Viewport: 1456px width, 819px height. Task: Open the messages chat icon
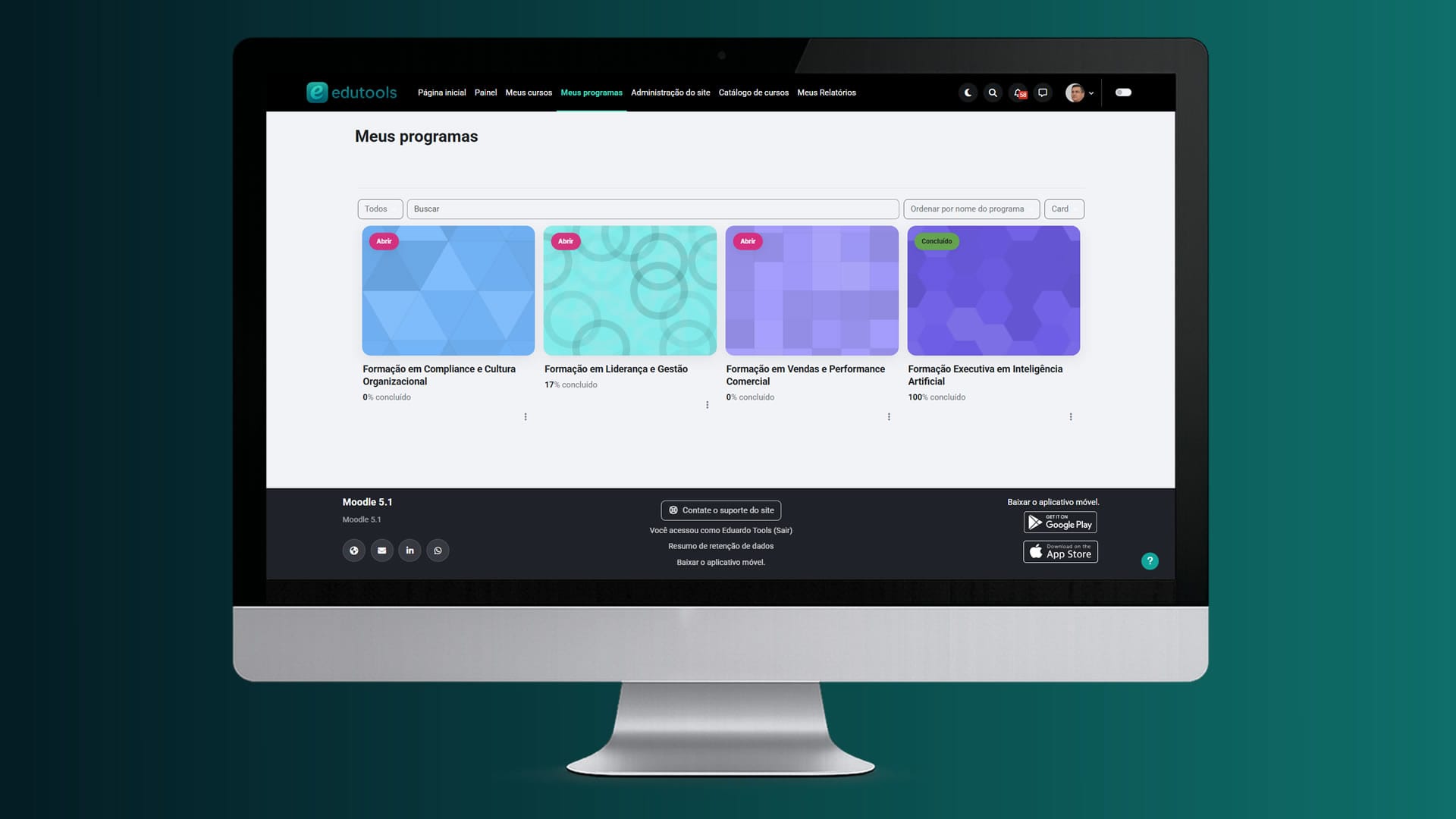point(1043,93)
